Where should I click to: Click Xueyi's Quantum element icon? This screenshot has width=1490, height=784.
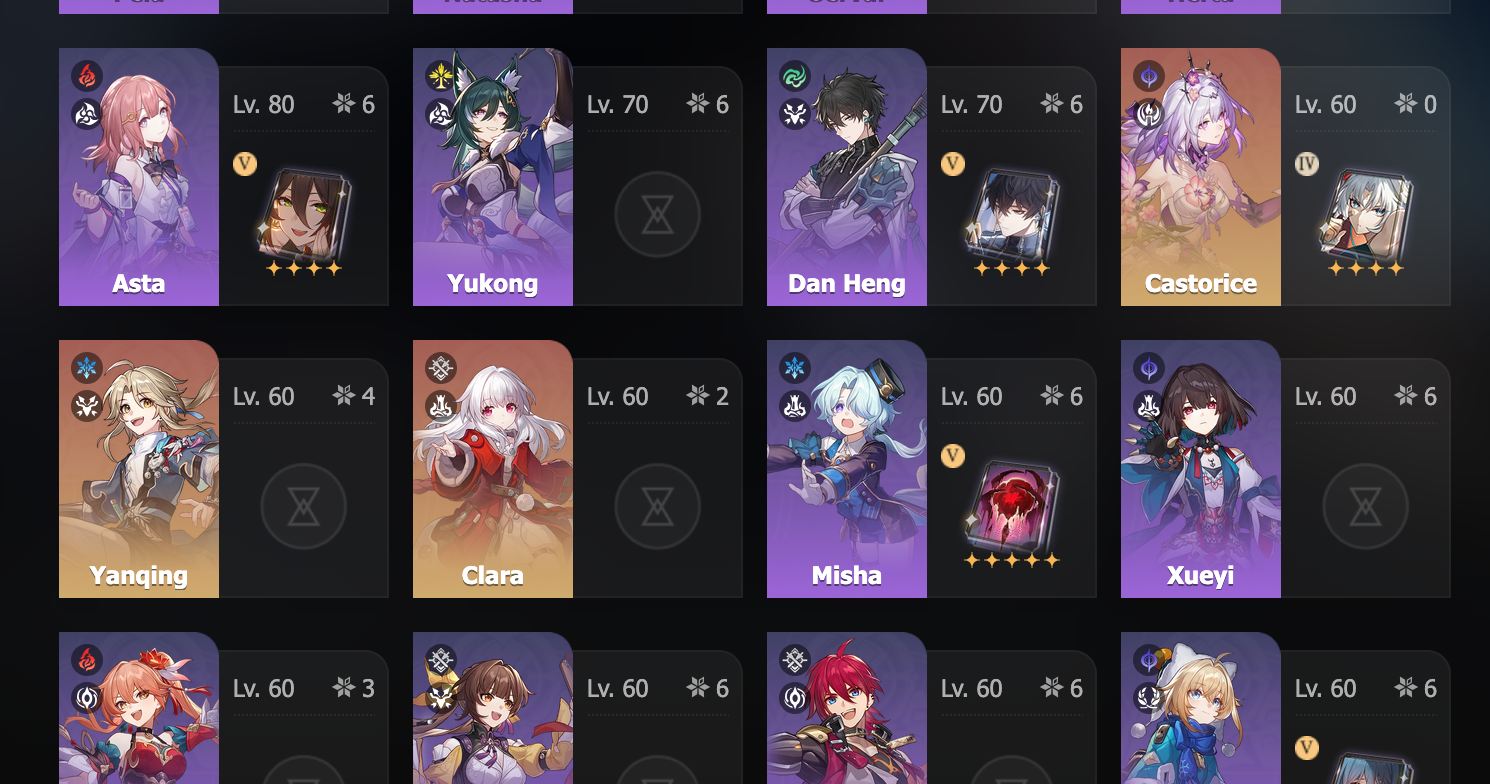tap(1149, 368)
